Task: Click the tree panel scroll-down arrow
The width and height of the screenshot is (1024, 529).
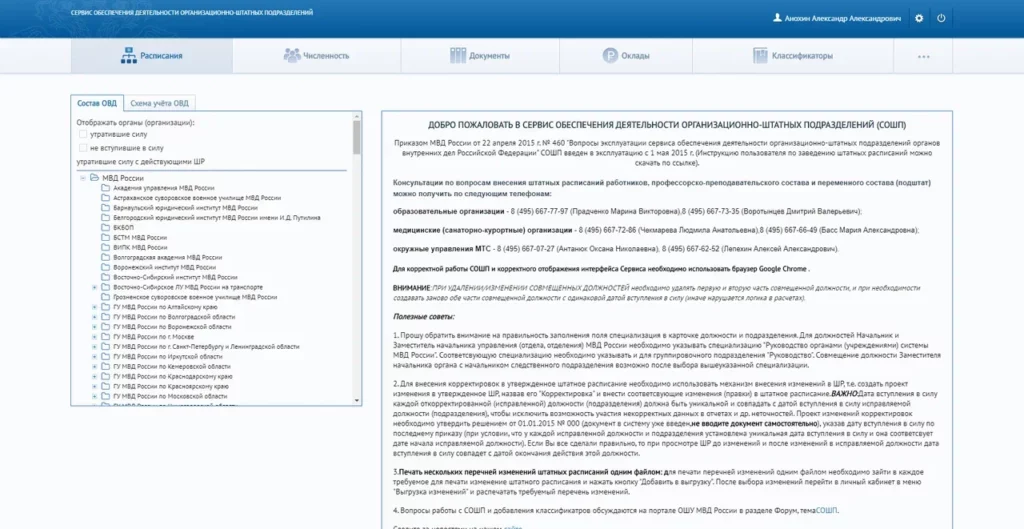Action: 357,400
